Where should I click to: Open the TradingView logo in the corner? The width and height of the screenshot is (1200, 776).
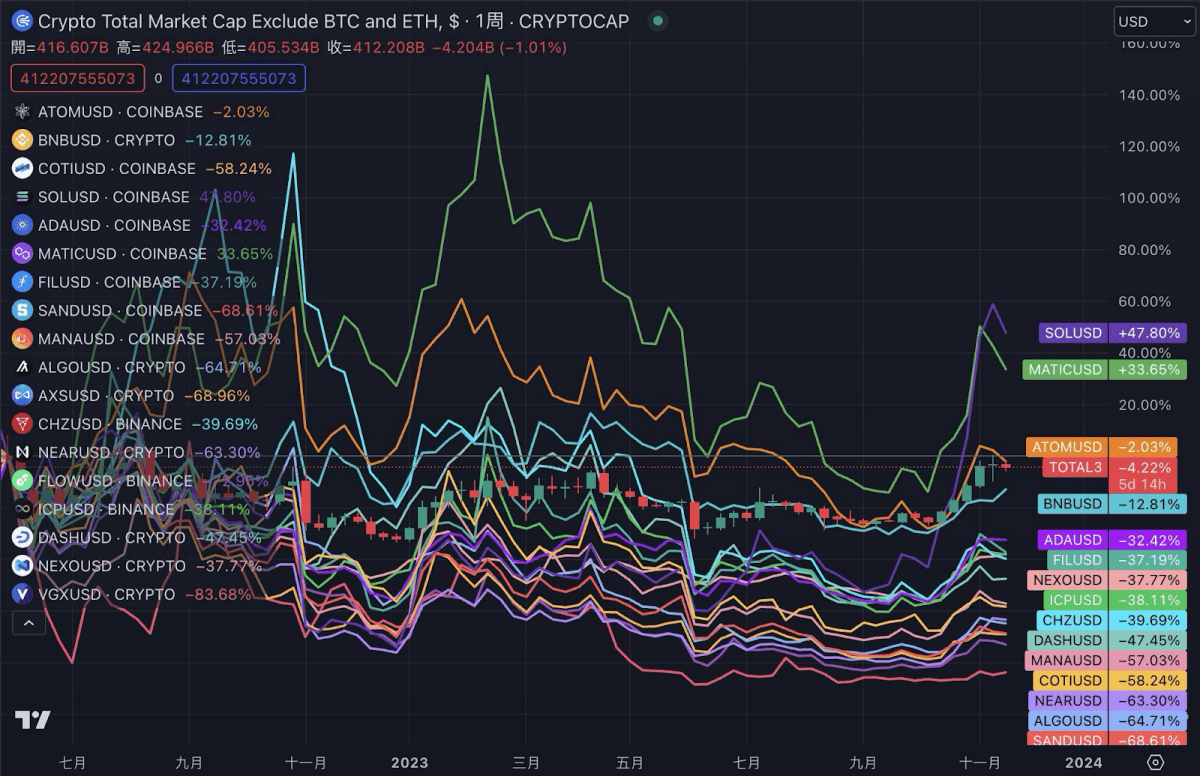32,720
